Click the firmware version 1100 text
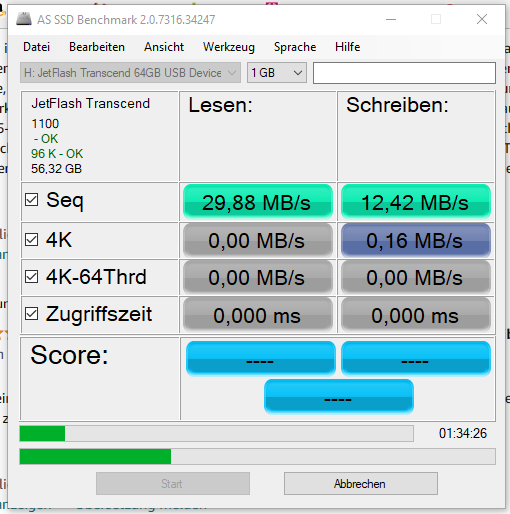The width and height of the screenshot is (510, 514). [x=45, y=124]
